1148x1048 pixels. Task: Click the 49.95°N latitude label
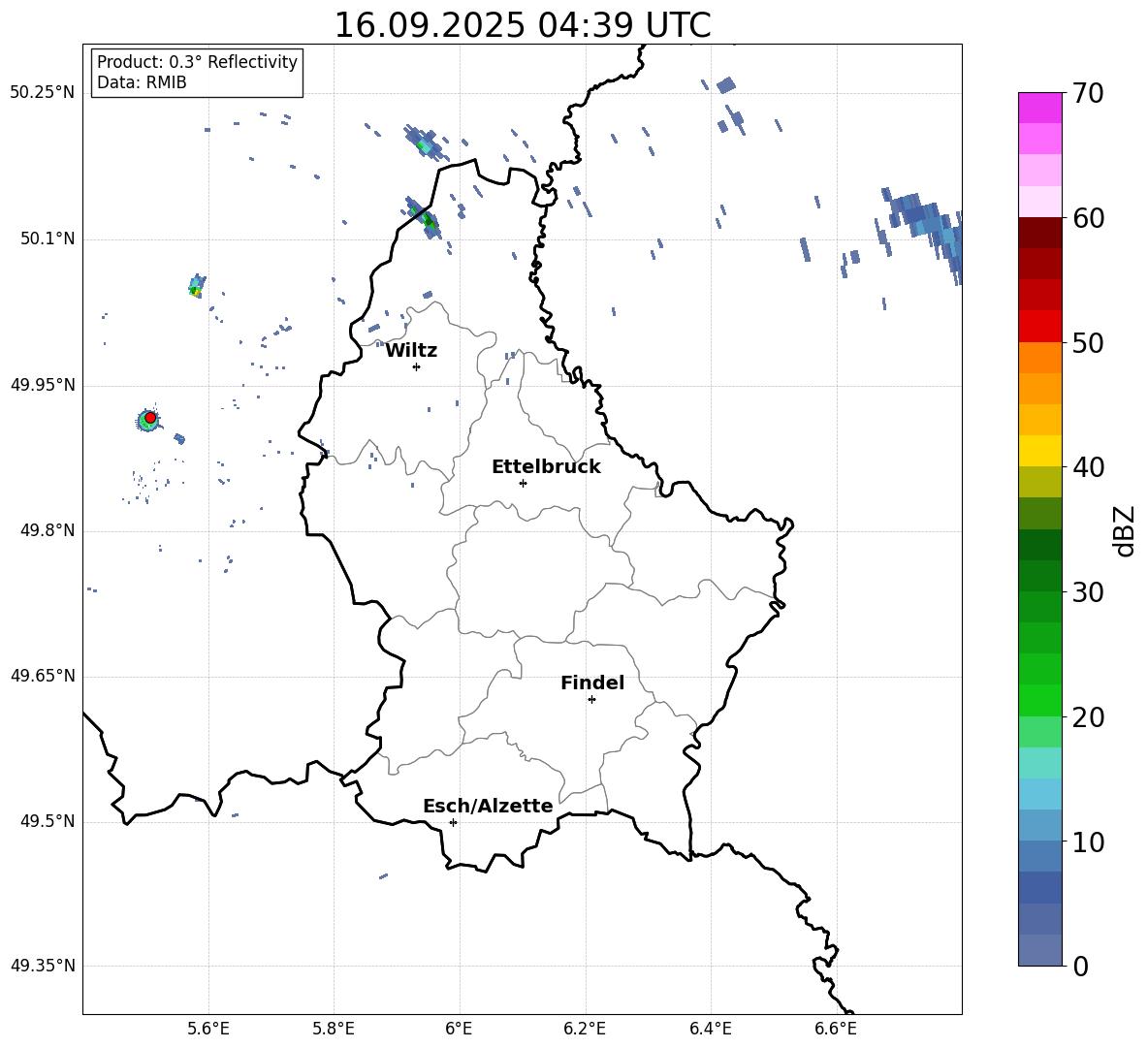43,385
